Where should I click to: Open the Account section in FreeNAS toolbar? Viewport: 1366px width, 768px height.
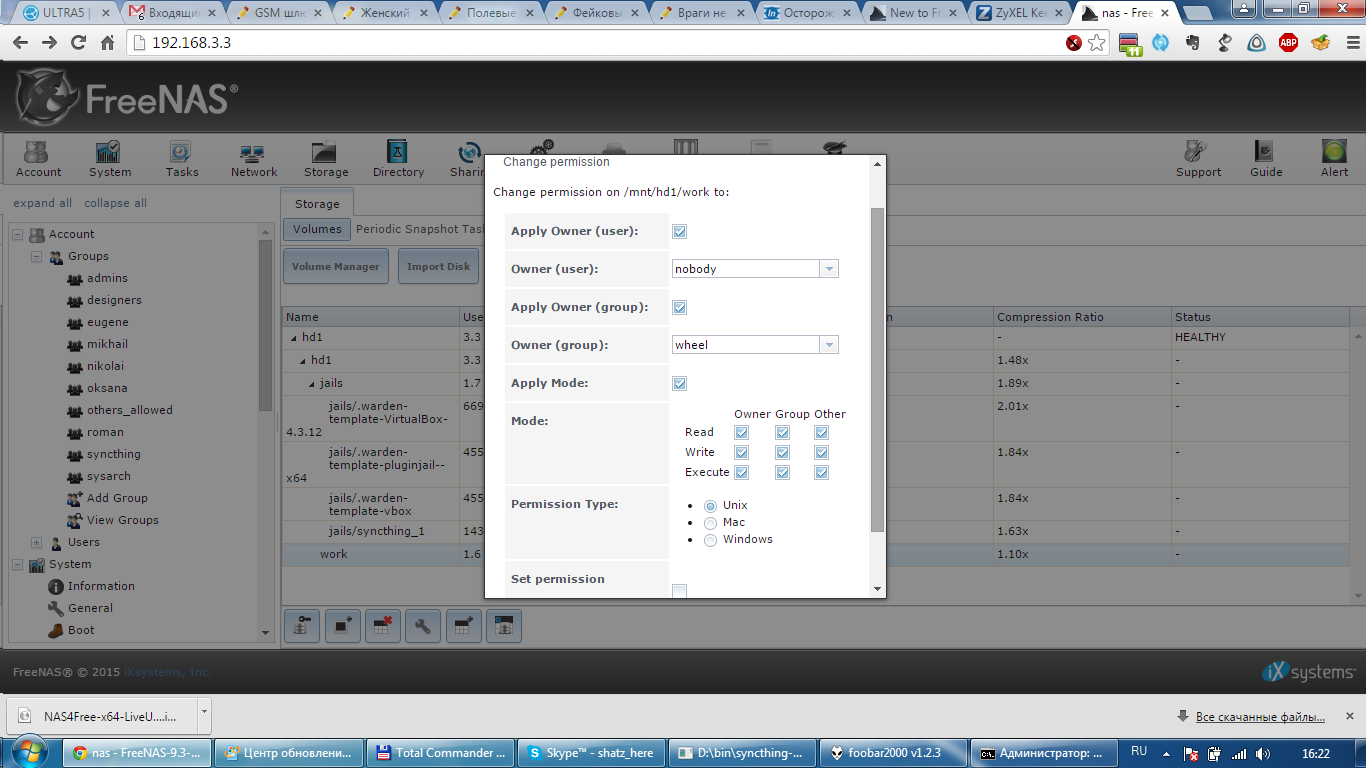(x=38, y=158)
